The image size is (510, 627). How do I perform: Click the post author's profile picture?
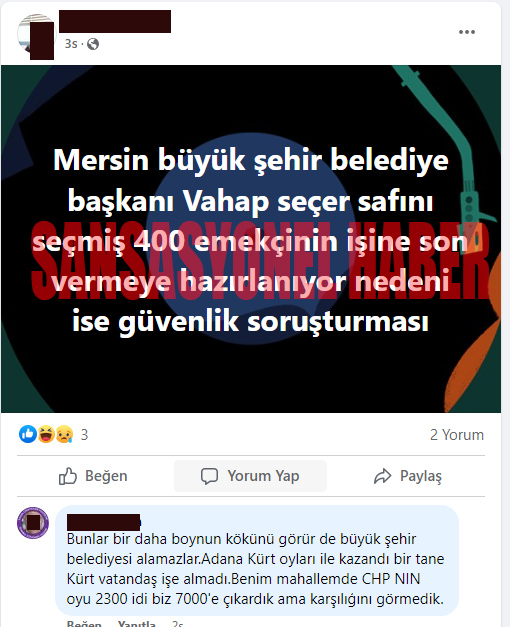pyautogui.click(x=36, y=36)
